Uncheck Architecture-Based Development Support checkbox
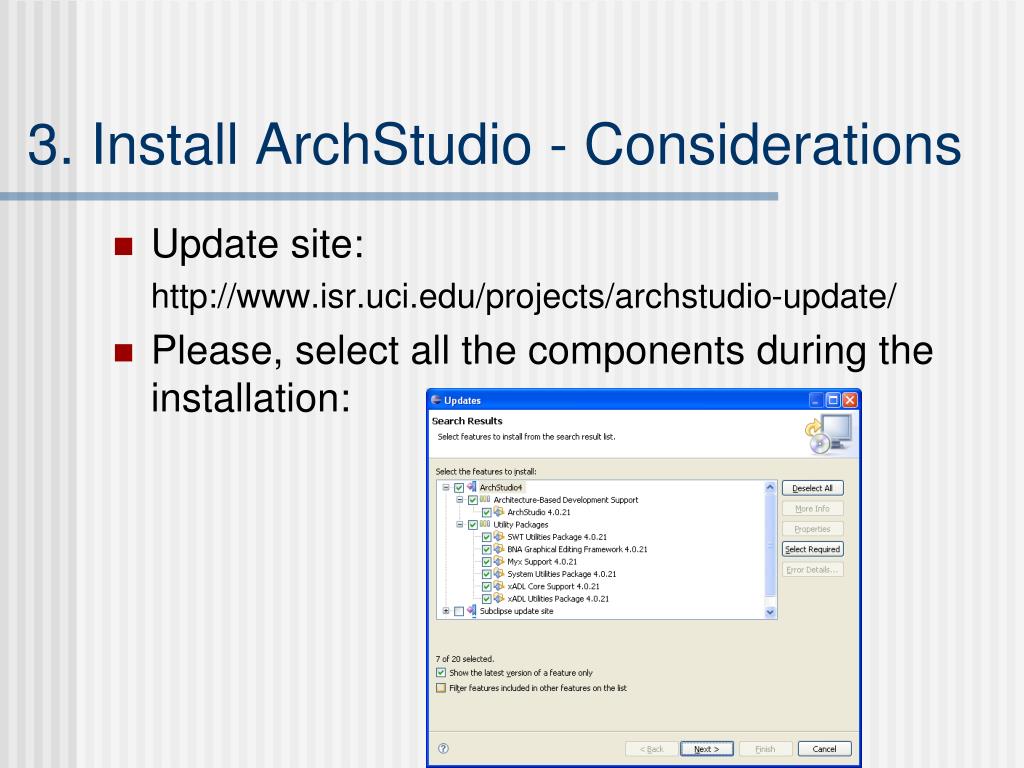The width and height of the screenshot is (1024, 768). 473,500
